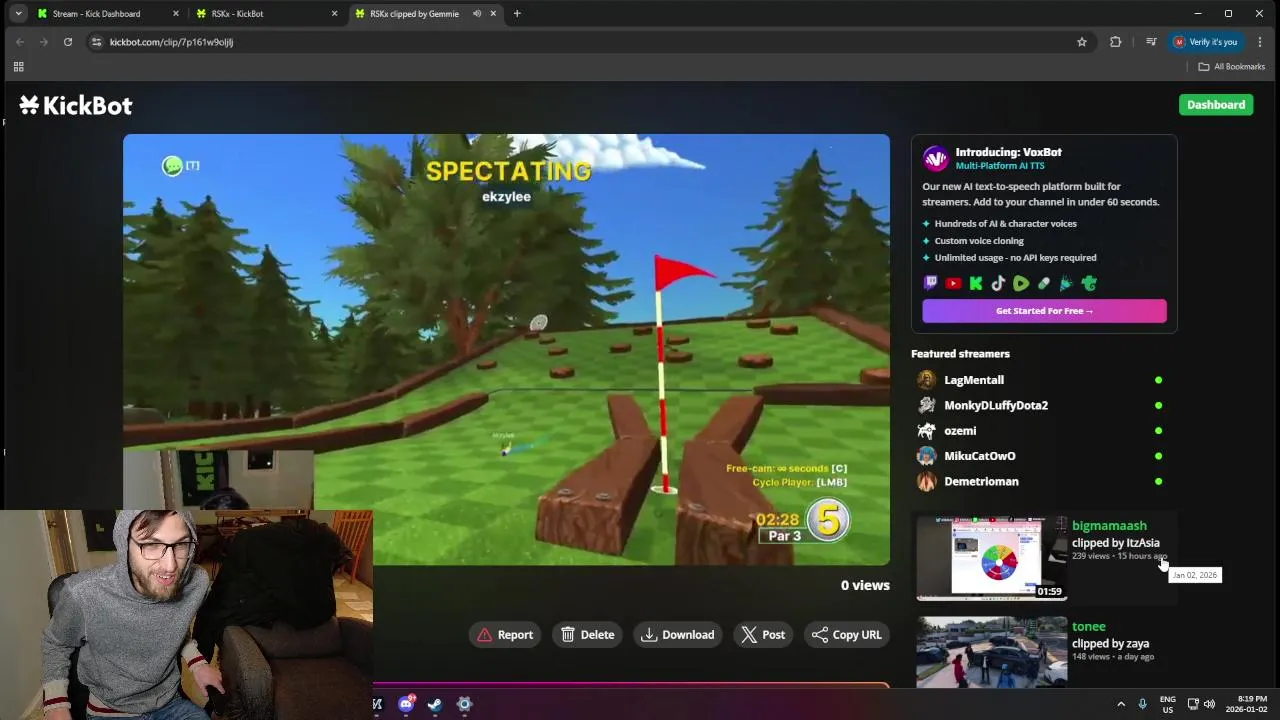Click the party popper platform icon
This screenshot has width=1280, height=720.
click(1066, 283)
